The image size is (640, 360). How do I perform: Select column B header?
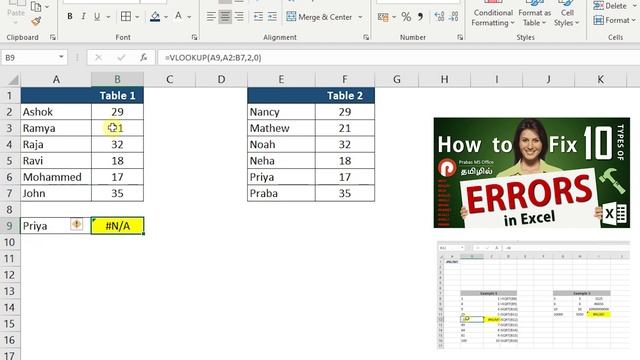(118, 79)
